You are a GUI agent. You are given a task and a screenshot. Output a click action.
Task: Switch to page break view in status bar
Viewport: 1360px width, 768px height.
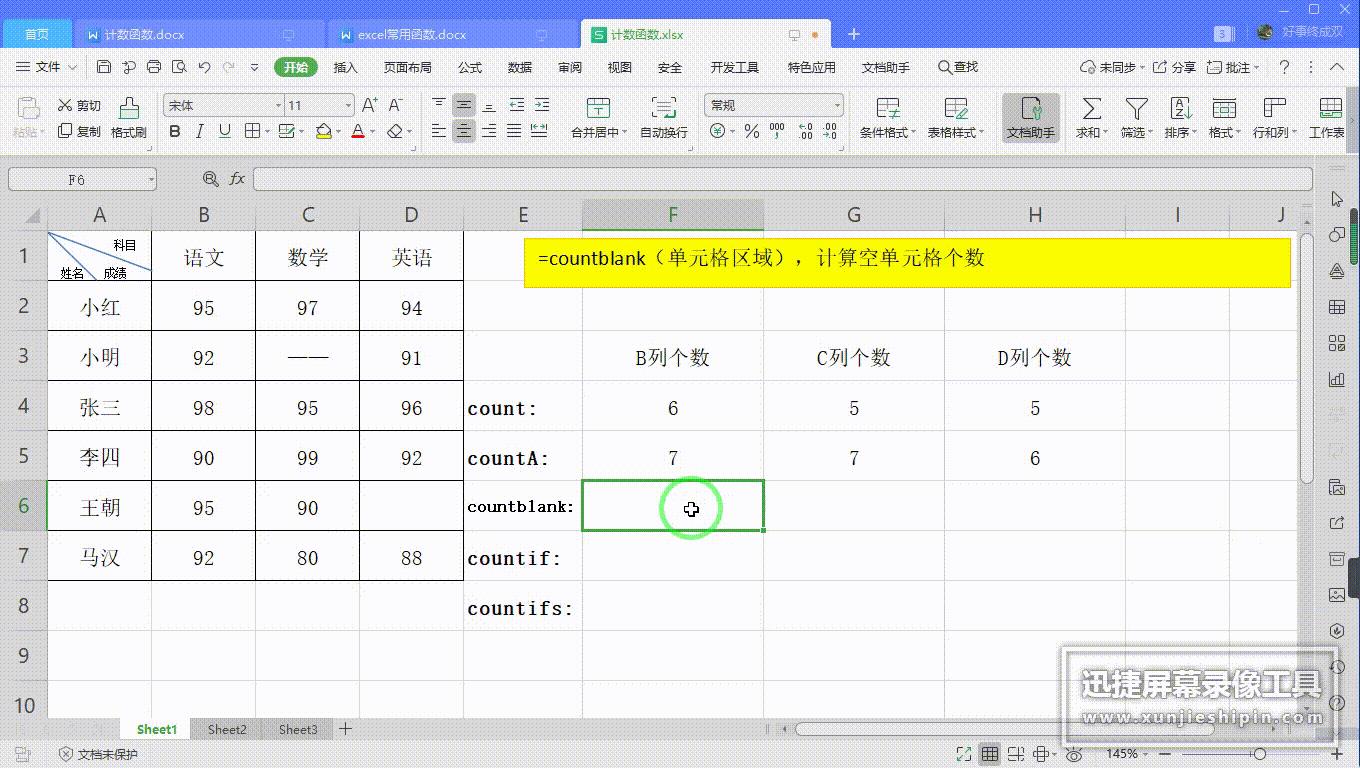[1016, 754]
